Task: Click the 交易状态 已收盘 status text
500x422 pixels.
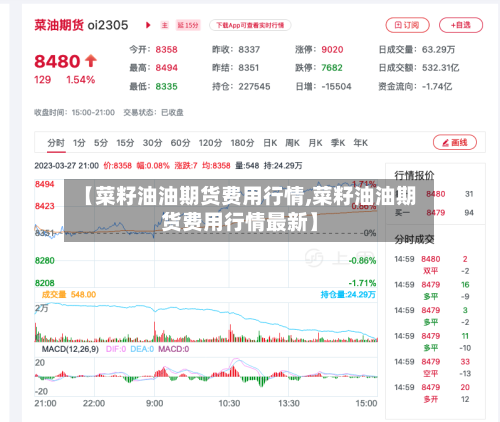Action: pos(154,113)
